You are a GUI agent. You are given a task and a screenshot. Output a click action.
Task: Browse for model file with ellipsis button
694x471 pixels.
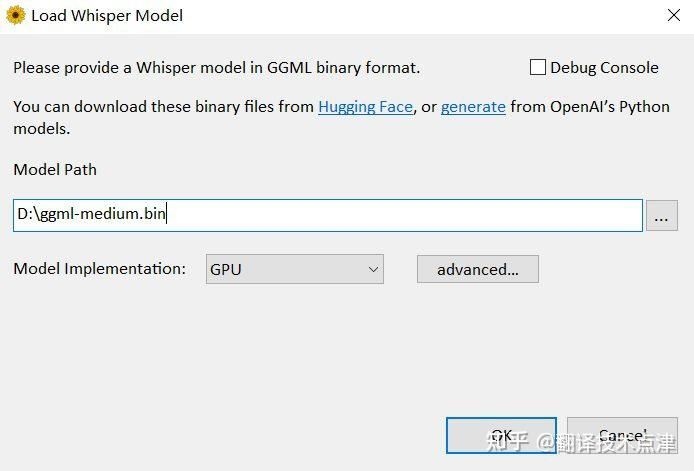click(x=661, y=216)
